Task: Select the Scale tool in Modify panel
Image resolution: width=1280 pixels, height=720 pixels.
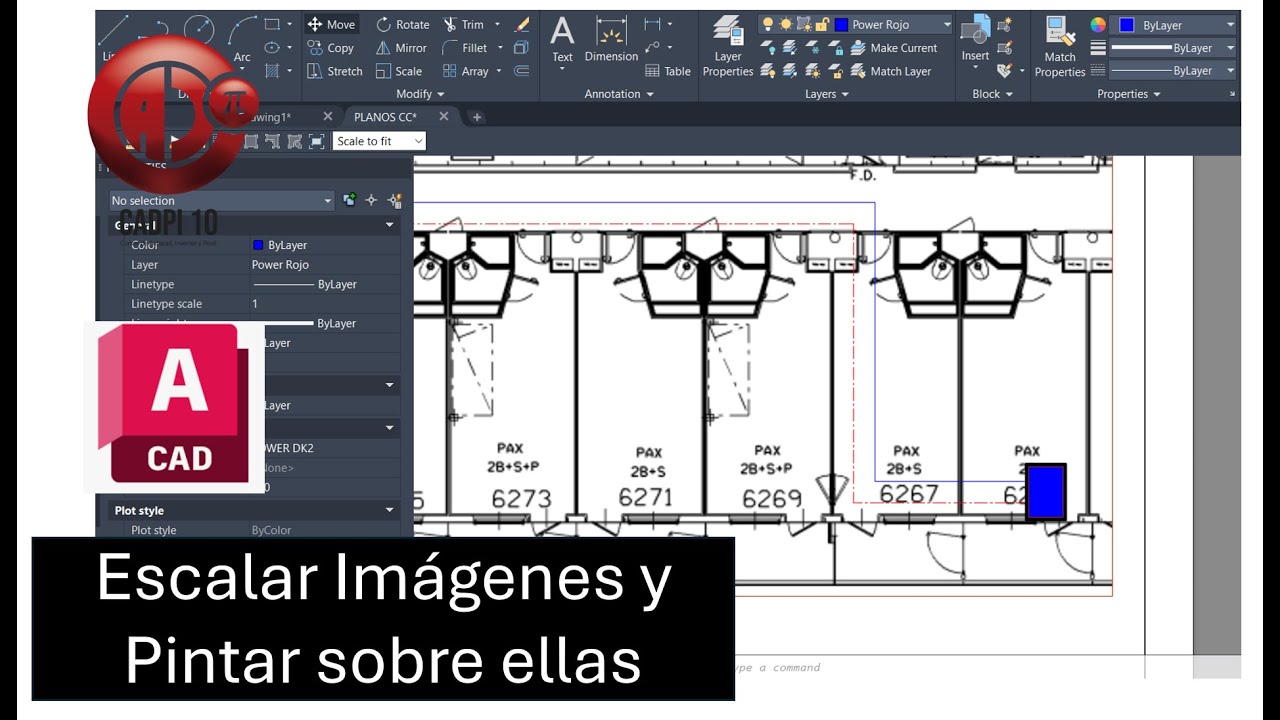Action: [398, 71]
